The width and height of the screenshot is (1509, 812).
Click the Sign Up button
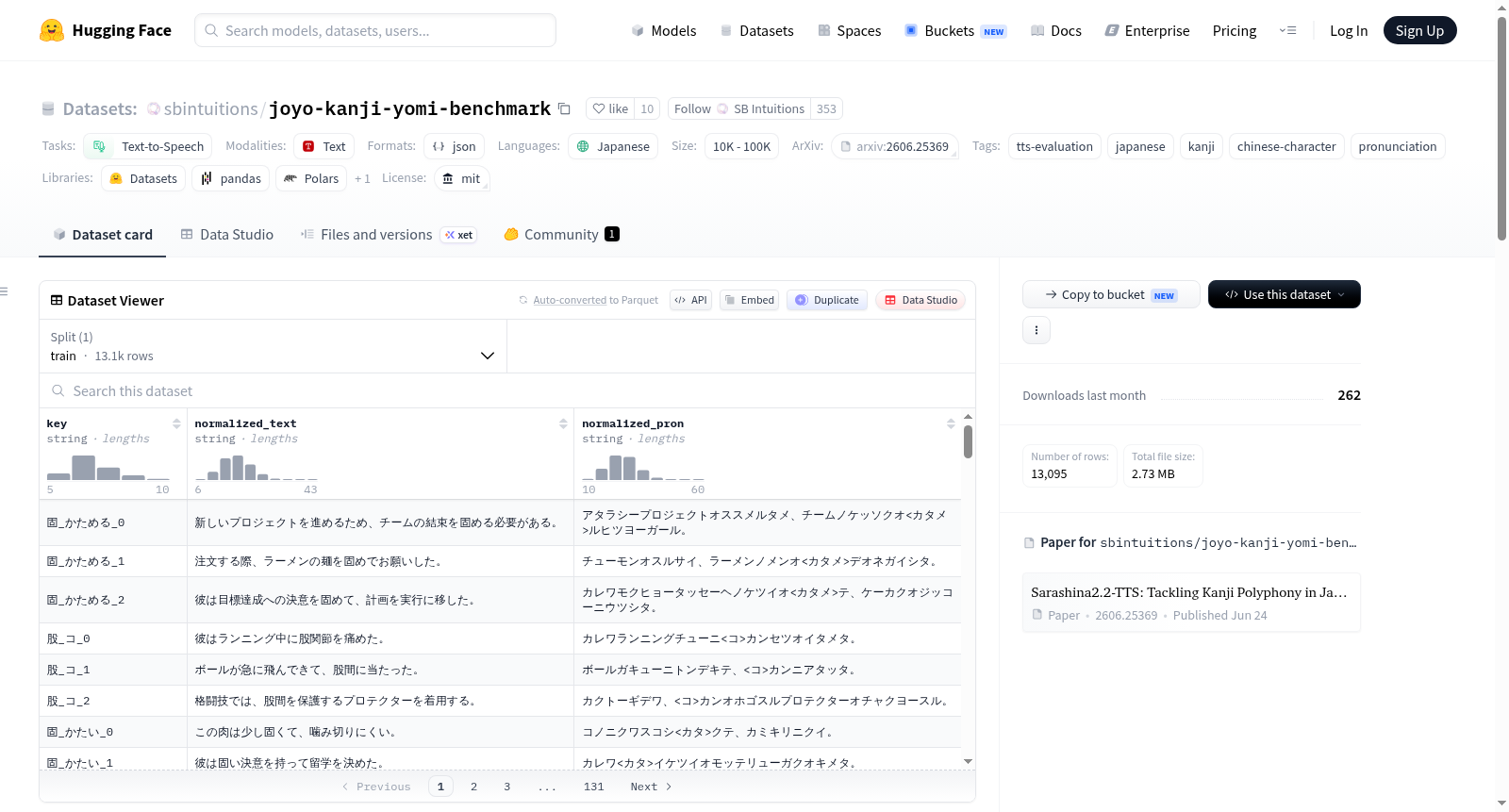tap(1419, 30)
